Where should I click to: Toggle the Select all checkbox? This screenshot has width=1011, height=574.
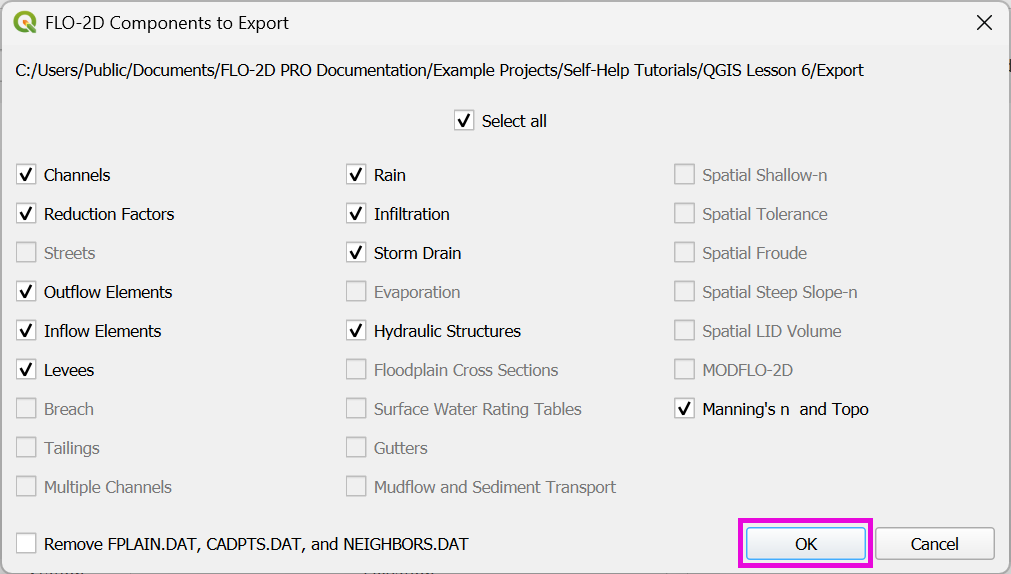[464, 121]
